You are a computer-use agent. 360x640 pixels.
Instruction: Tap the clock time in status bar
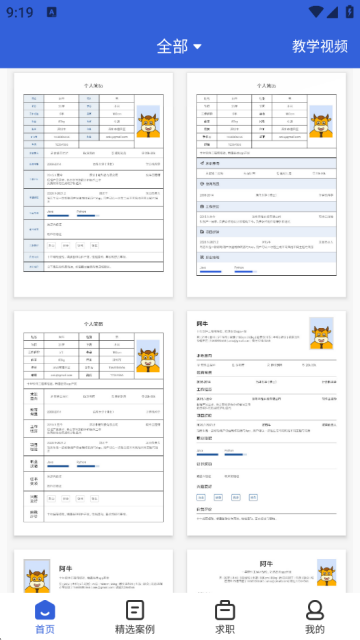tap(20, 12)
